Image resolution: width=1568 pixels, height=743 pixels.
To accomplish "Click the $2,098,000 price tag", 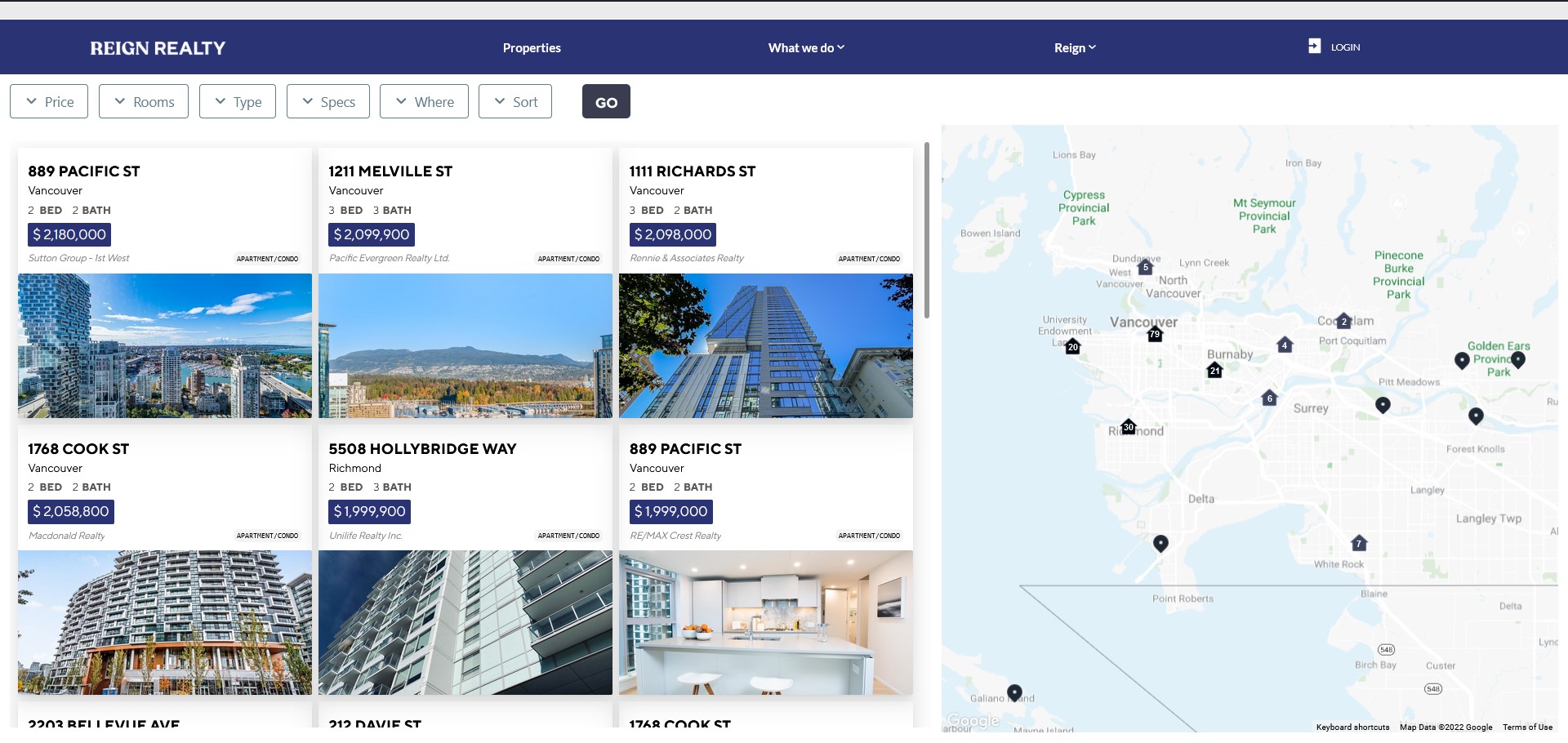I will 673,234.
